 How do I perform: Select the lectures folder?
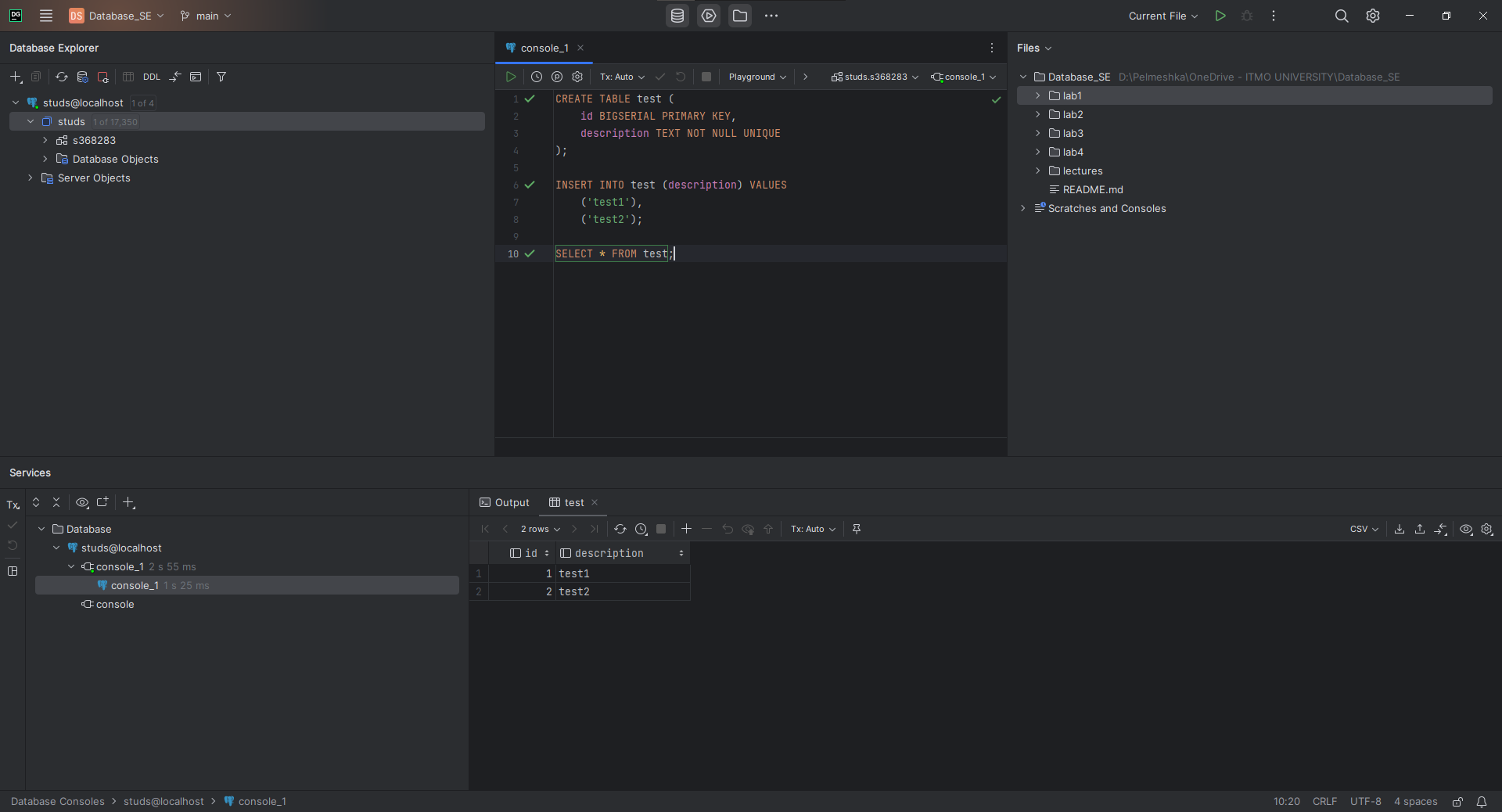[x=1083, y=171]
